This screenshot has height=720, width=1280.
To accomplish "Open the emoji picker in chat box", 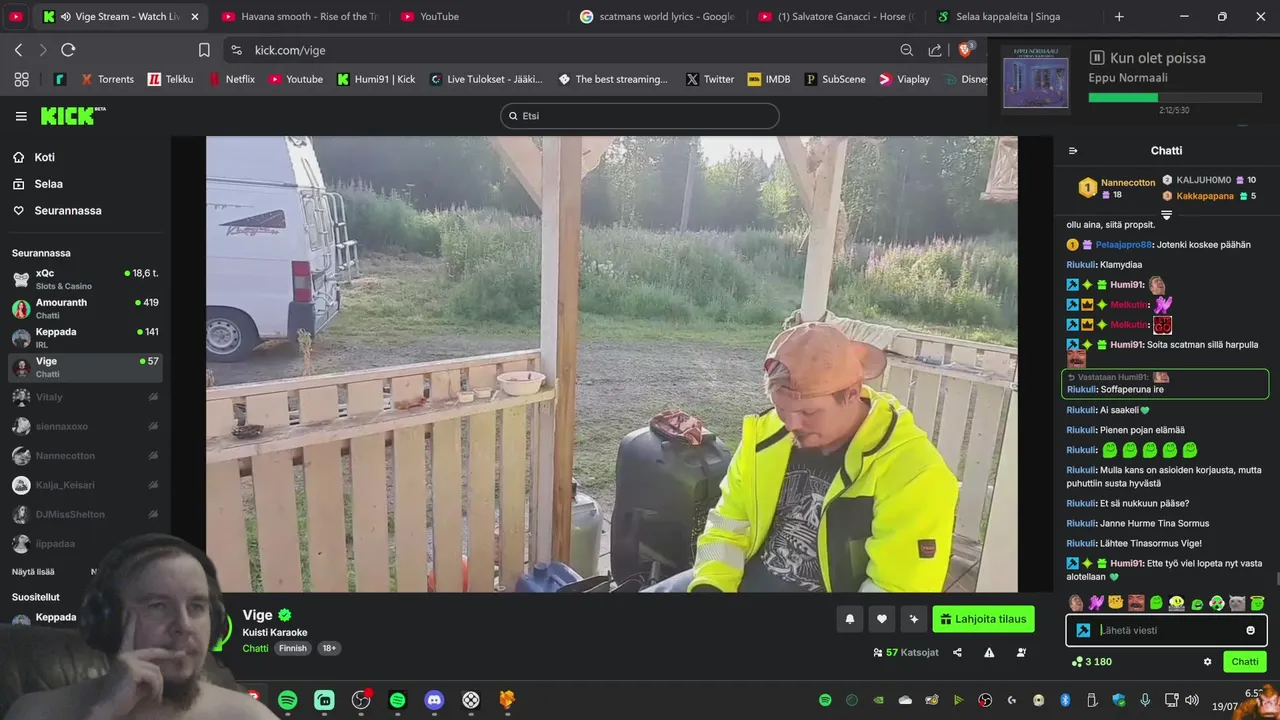I will point(1250,630).
